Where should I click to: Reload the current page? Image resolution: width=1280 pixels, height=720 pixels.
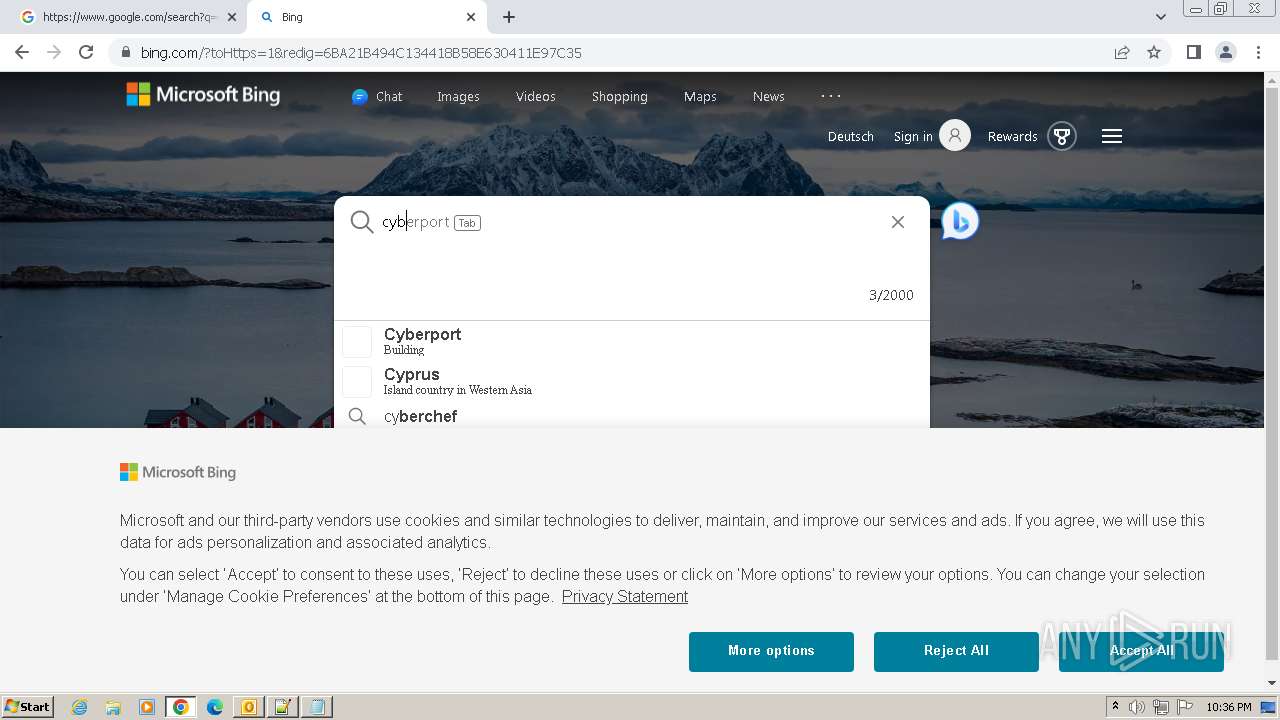[86, 52]
